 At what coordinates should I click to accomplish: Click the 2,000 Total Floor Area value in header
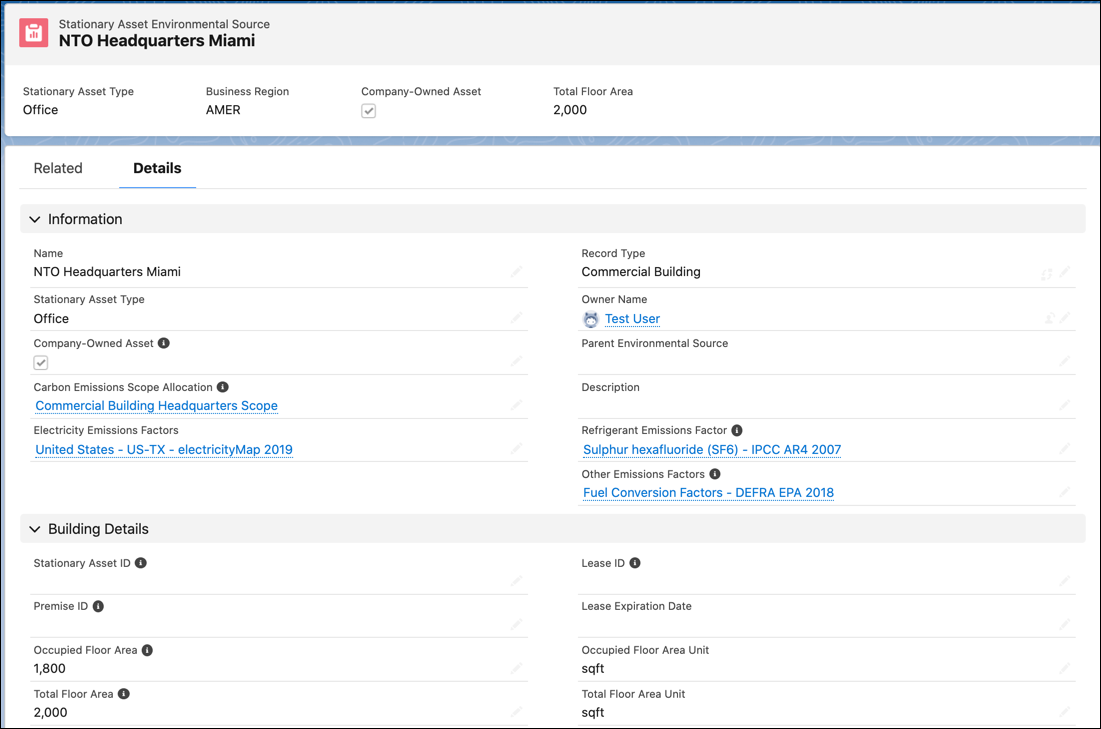(570, 110)
